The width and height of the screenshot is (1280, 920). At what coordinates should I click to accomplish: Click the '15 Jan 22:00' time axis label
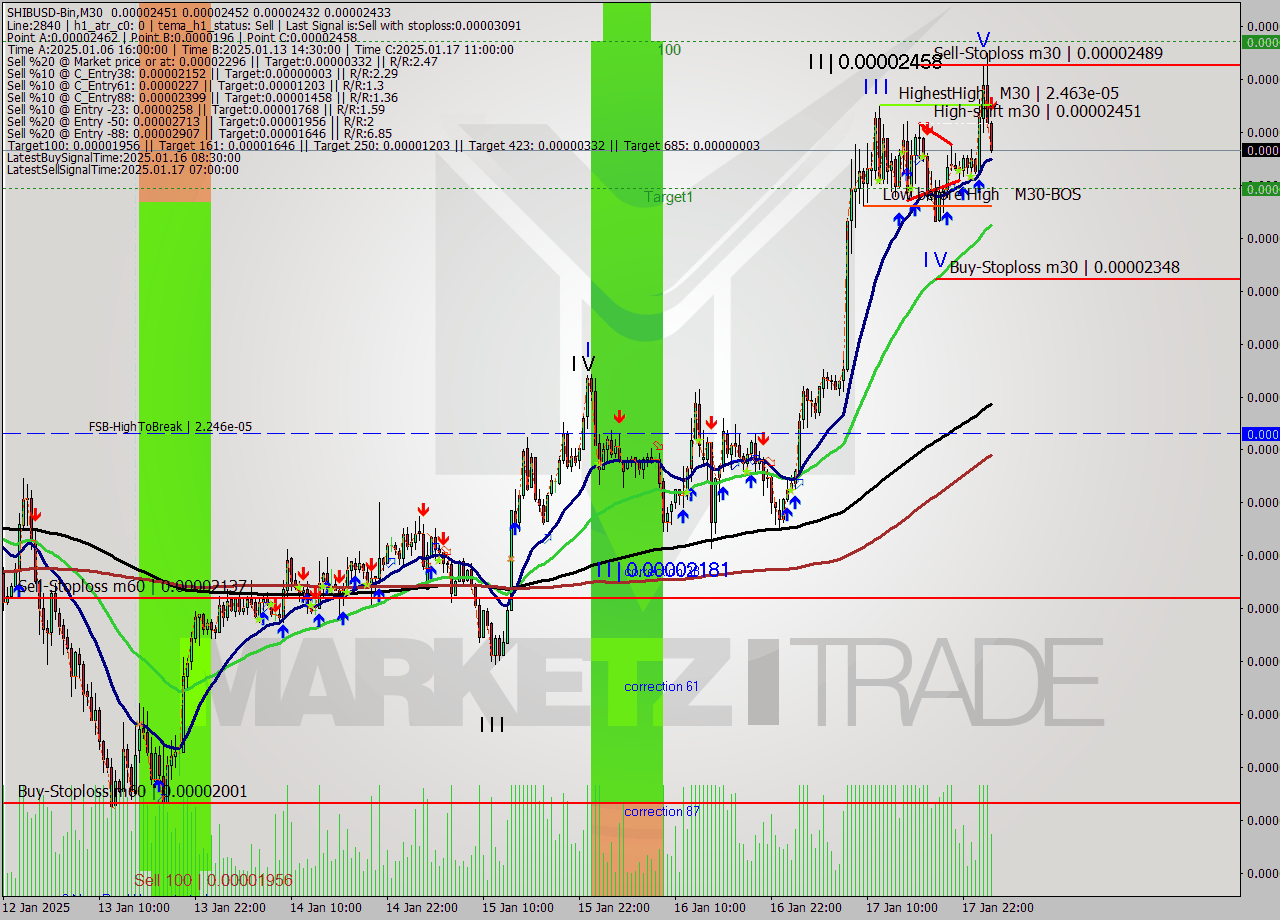(614, 908)
